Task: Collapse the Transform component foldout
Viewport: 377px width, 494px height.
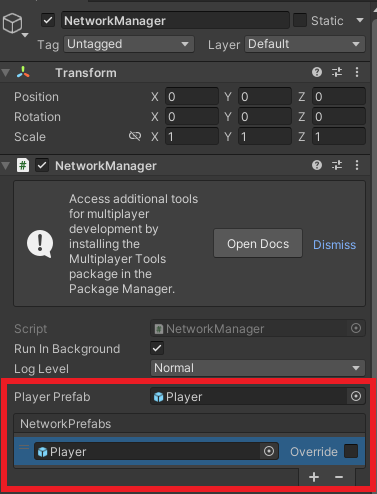Action: 6,72
